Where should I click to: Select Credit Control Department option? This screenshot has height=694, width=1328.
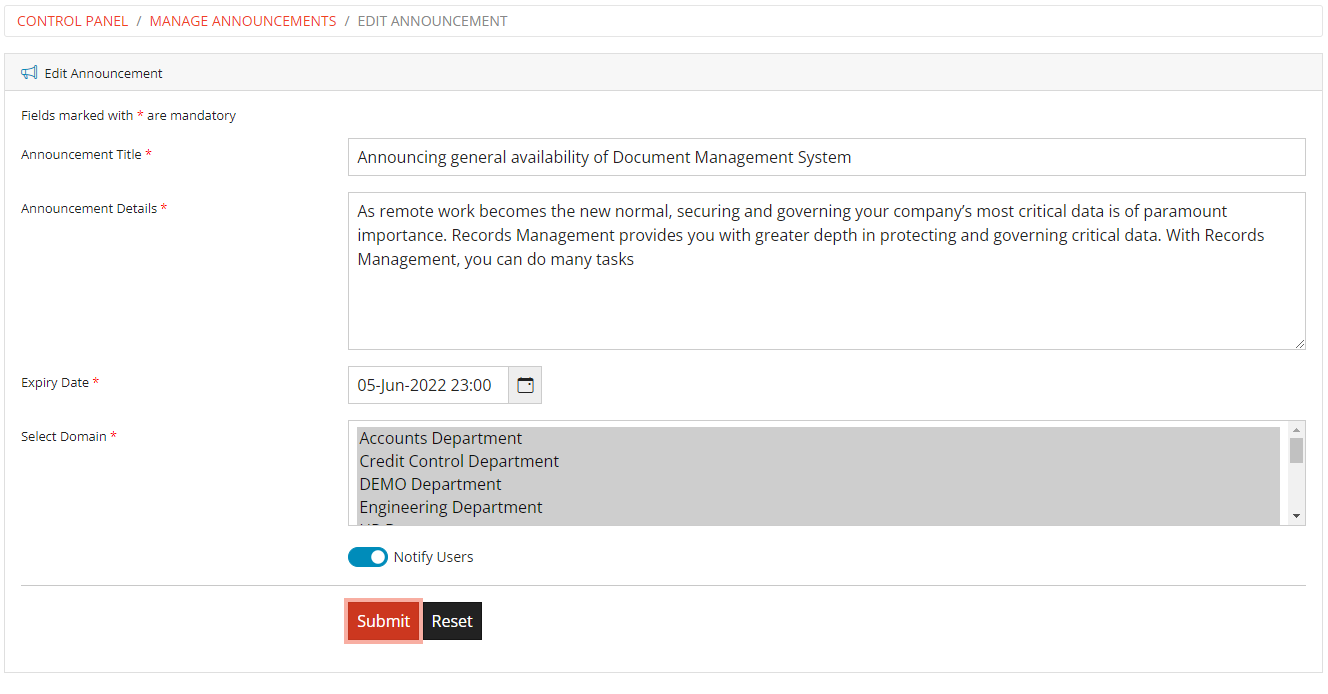pos(459,462)
